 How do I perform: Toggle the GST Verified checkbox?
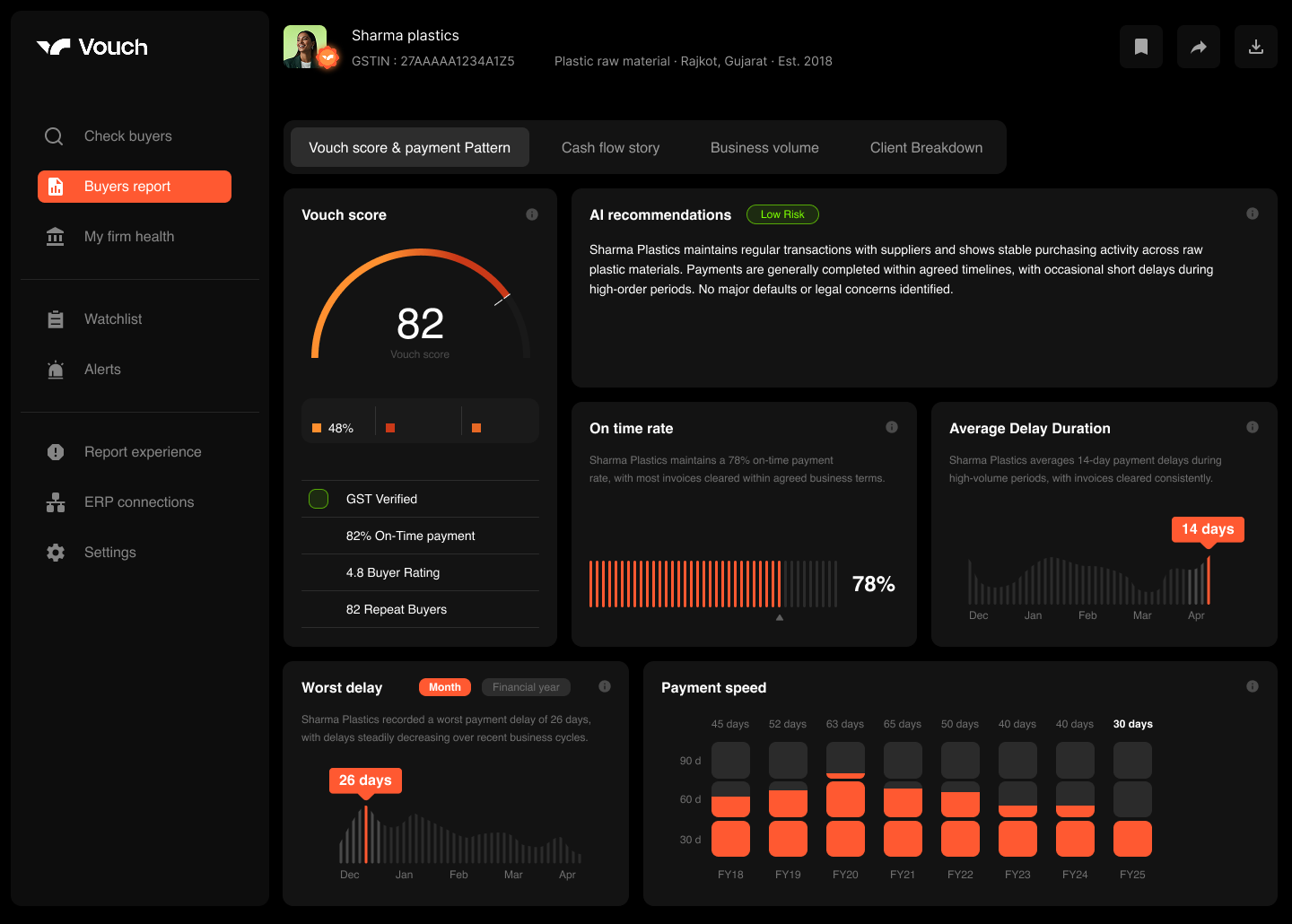pos(319,499)
